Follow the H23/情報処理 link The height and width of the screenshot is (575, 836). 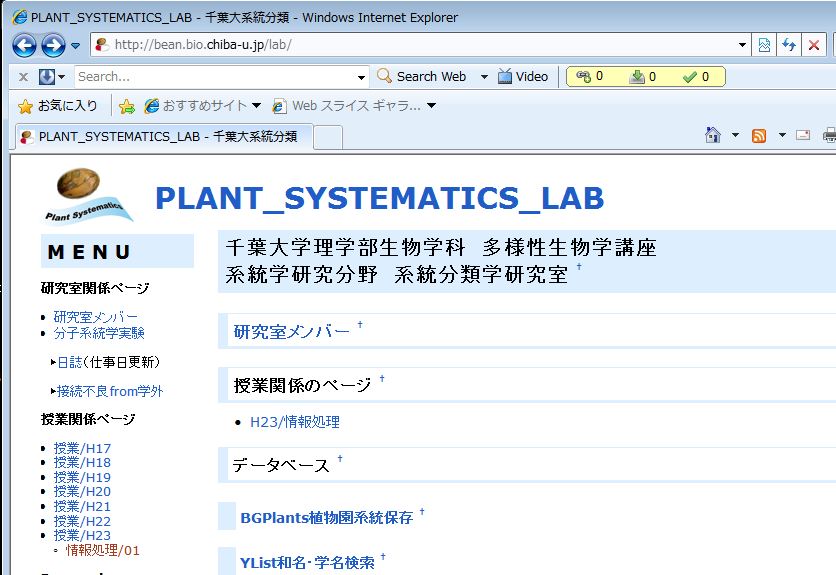(x=294, y=422)
